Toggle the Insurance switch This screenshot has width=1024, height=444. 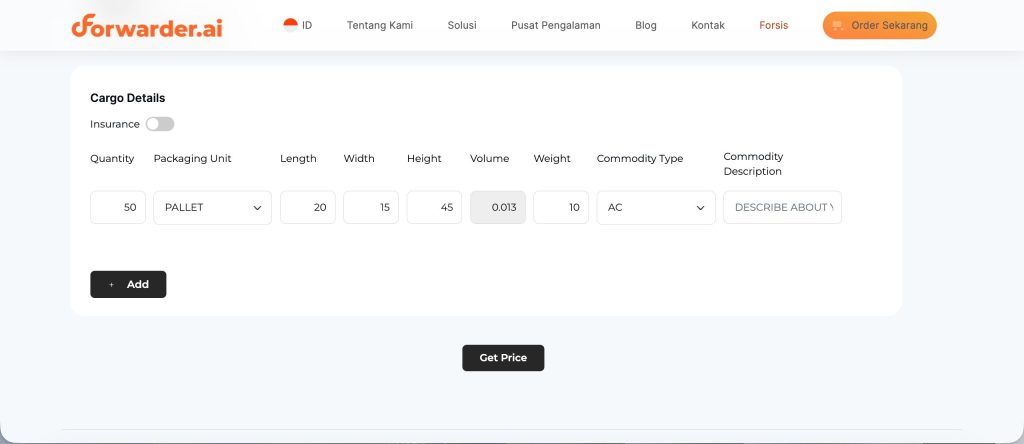160,124
